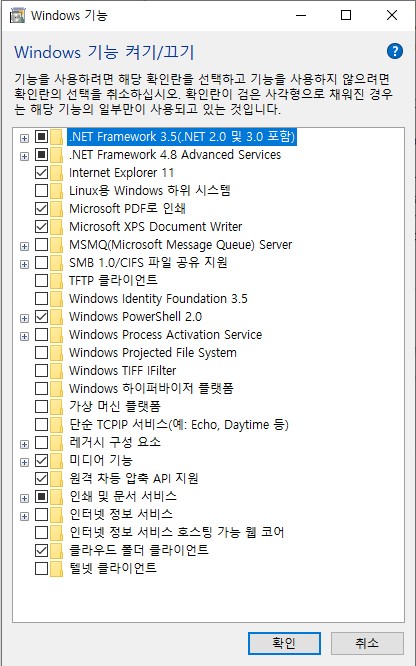Enable Linux용 Windows 하위 시스템 checkbox
The height and width of the screenshot is (666, 416).
41,191
